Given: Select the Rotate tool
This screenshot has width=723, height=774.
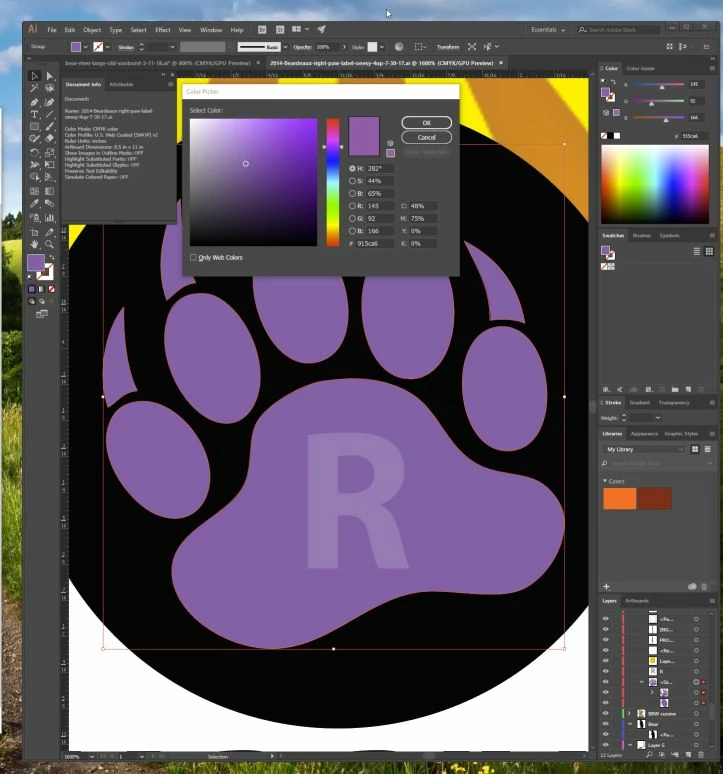Looking at the screenshot, I should coord(35,153).
